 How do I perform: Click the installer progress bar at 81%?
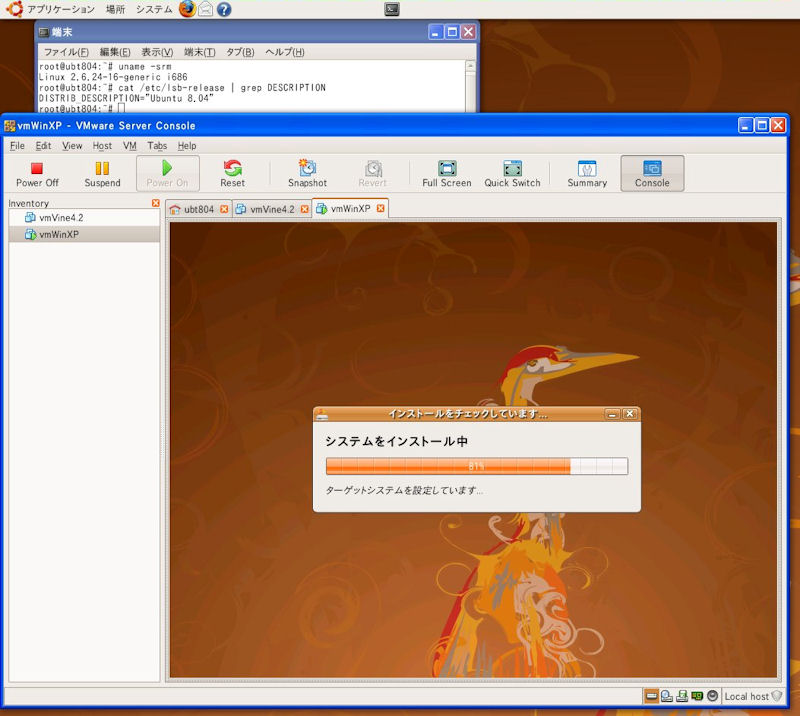(x=477, y=466)
